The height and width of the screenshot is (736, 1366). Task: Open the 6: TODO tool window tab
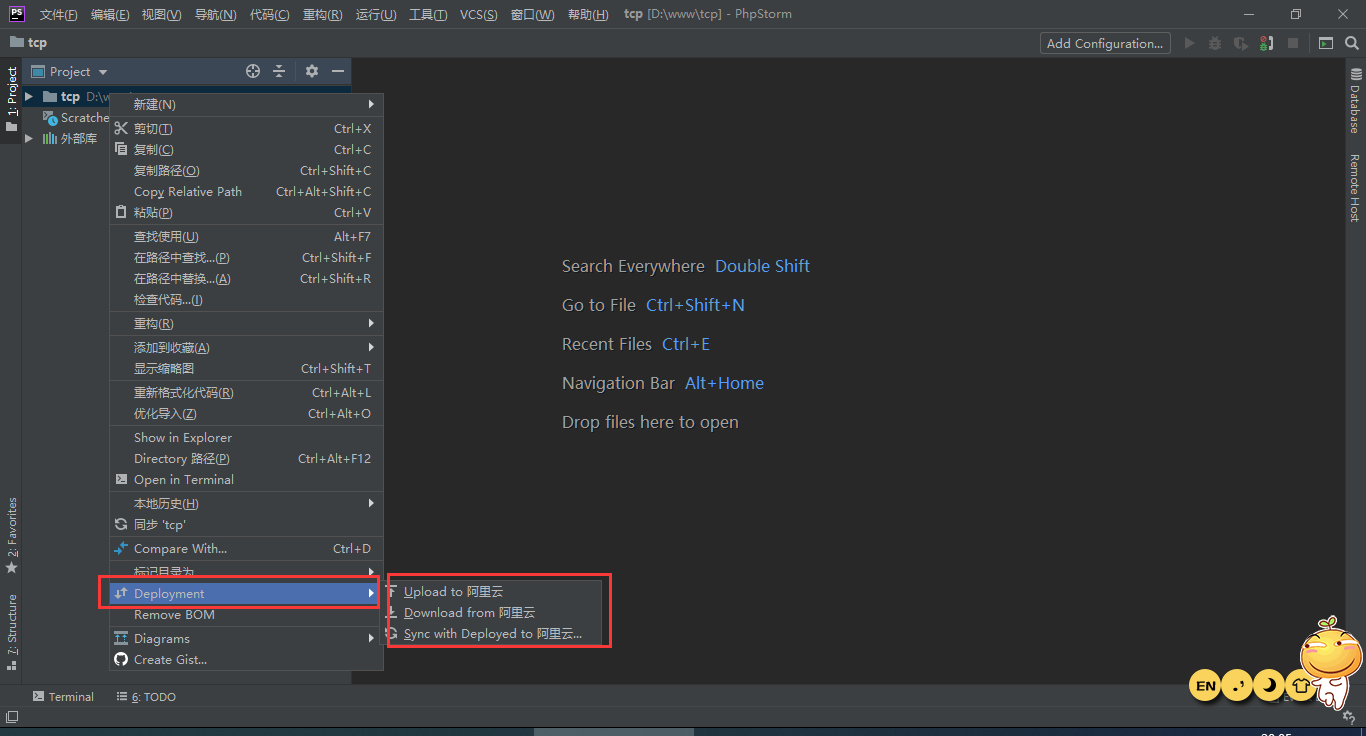pos(146,696)
